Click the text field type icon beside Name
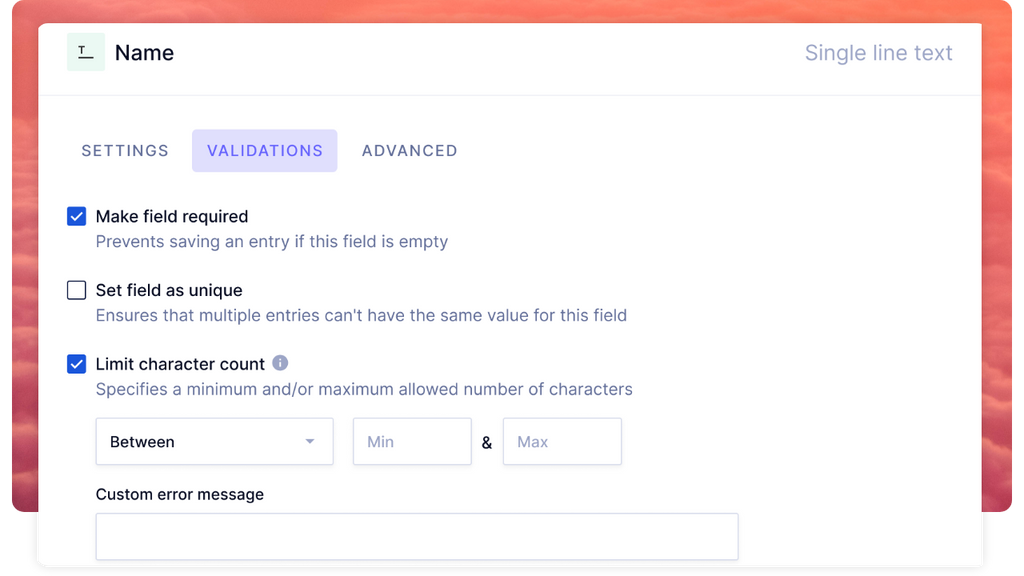1024x576 pixels. coord(86,52)
